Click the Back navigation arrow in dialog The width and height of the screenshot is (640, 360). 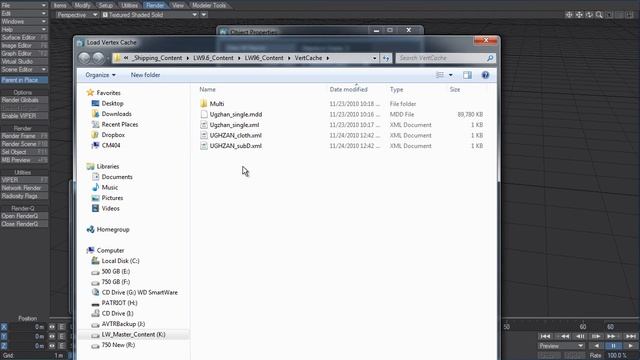click(x=84, y=58)
